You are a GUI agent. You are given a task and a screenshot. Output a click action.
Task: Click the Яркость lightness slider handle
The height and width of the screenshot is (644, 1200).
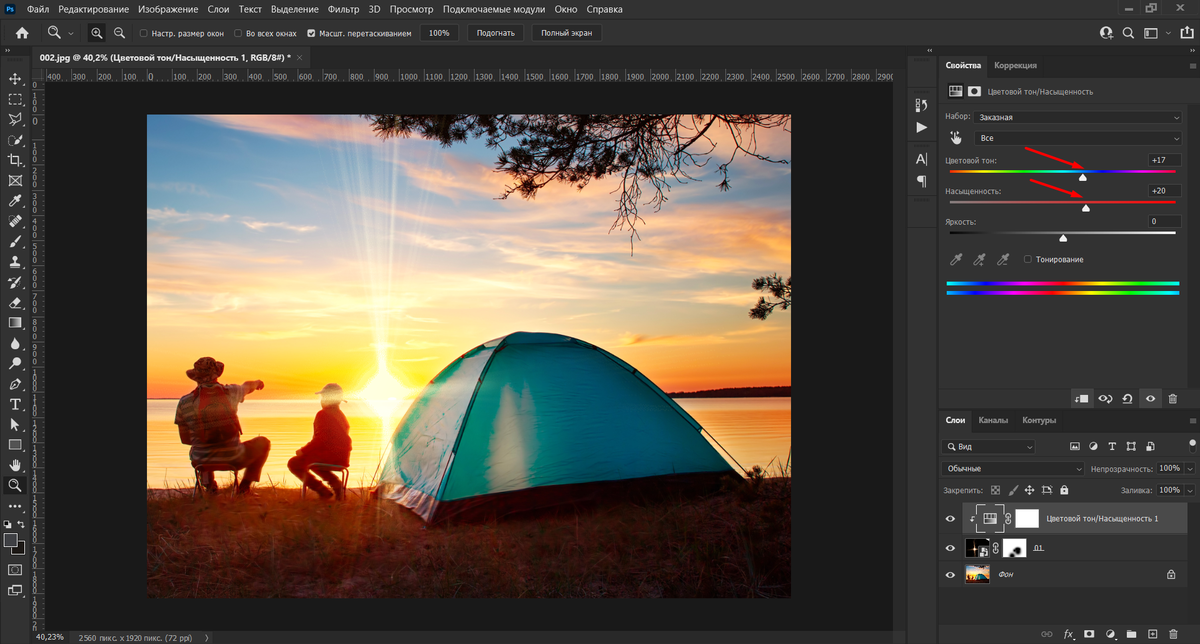tap(1063, 239)
